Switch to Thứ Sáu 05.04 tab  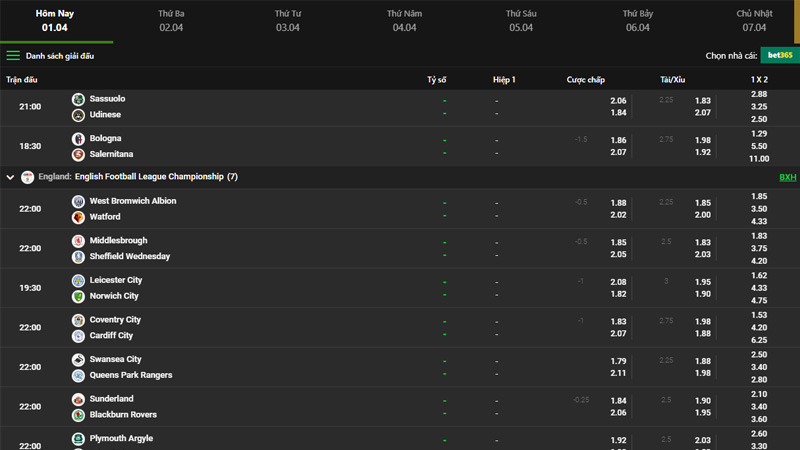[x=521, y=20]
